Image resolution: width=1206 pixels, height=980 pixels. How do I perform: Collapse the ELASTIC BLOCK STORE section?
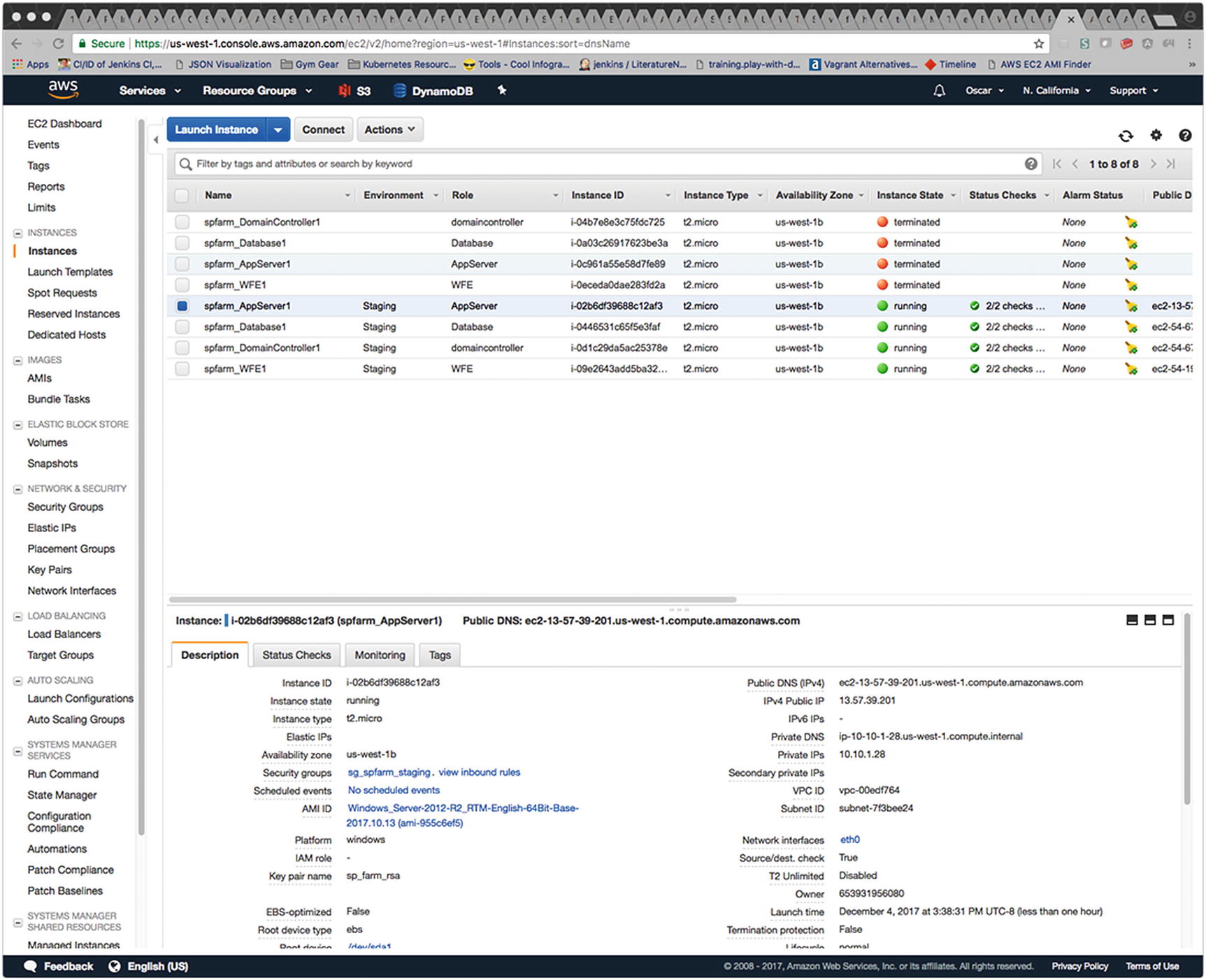coord(18,425)
